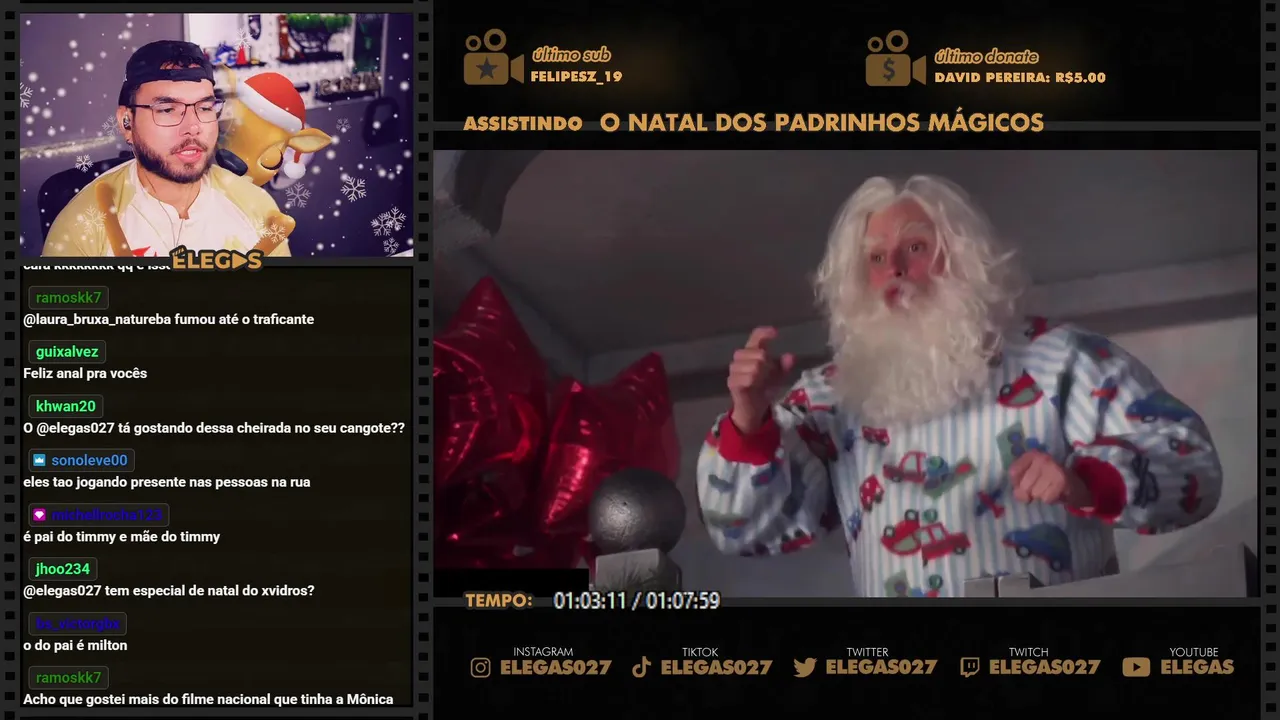Click the 'último sub' heading
Screen dimensions: 1280x720
tap(571, 55)
